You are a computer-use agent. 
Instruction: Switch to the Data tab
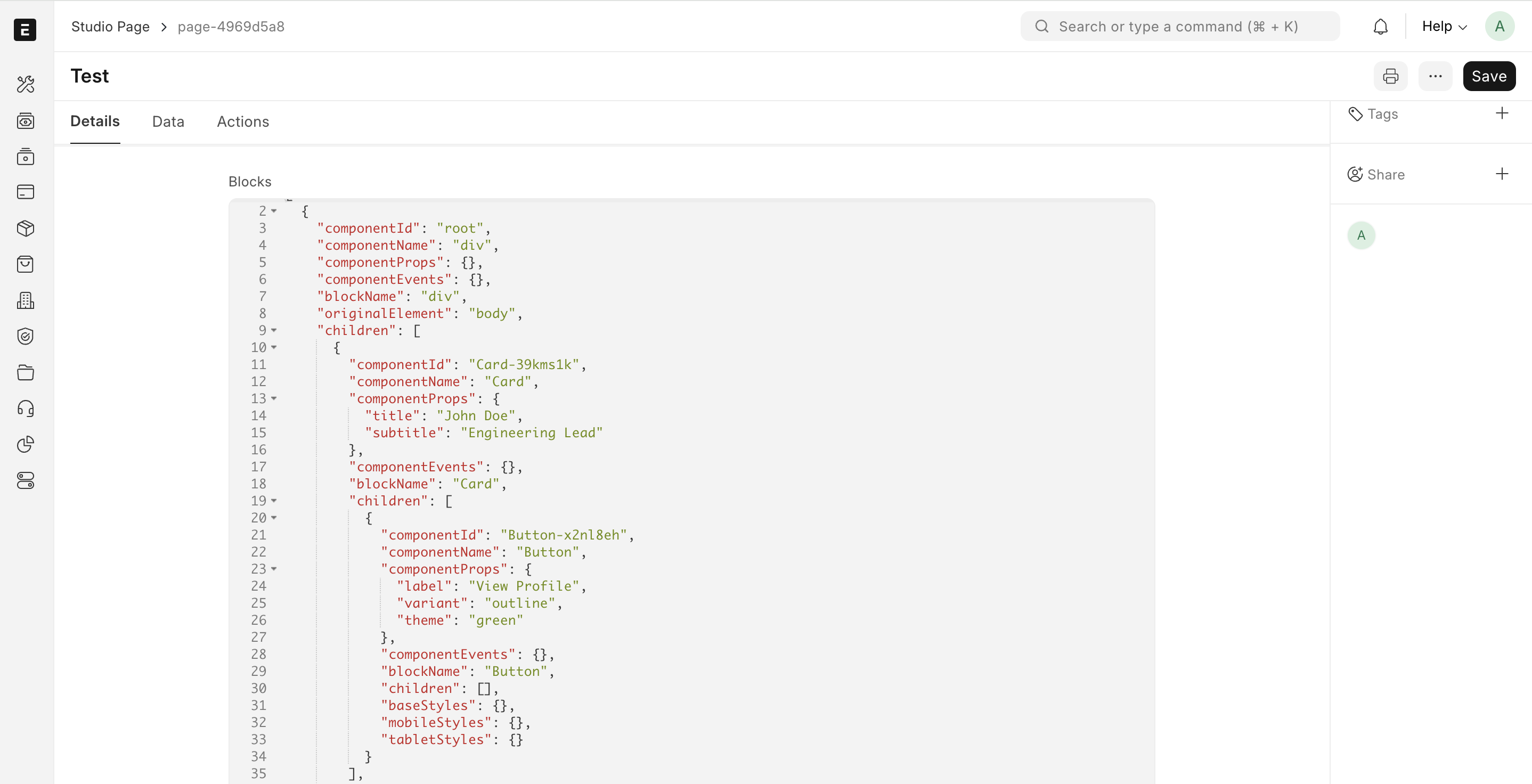(x=168, y=122)
